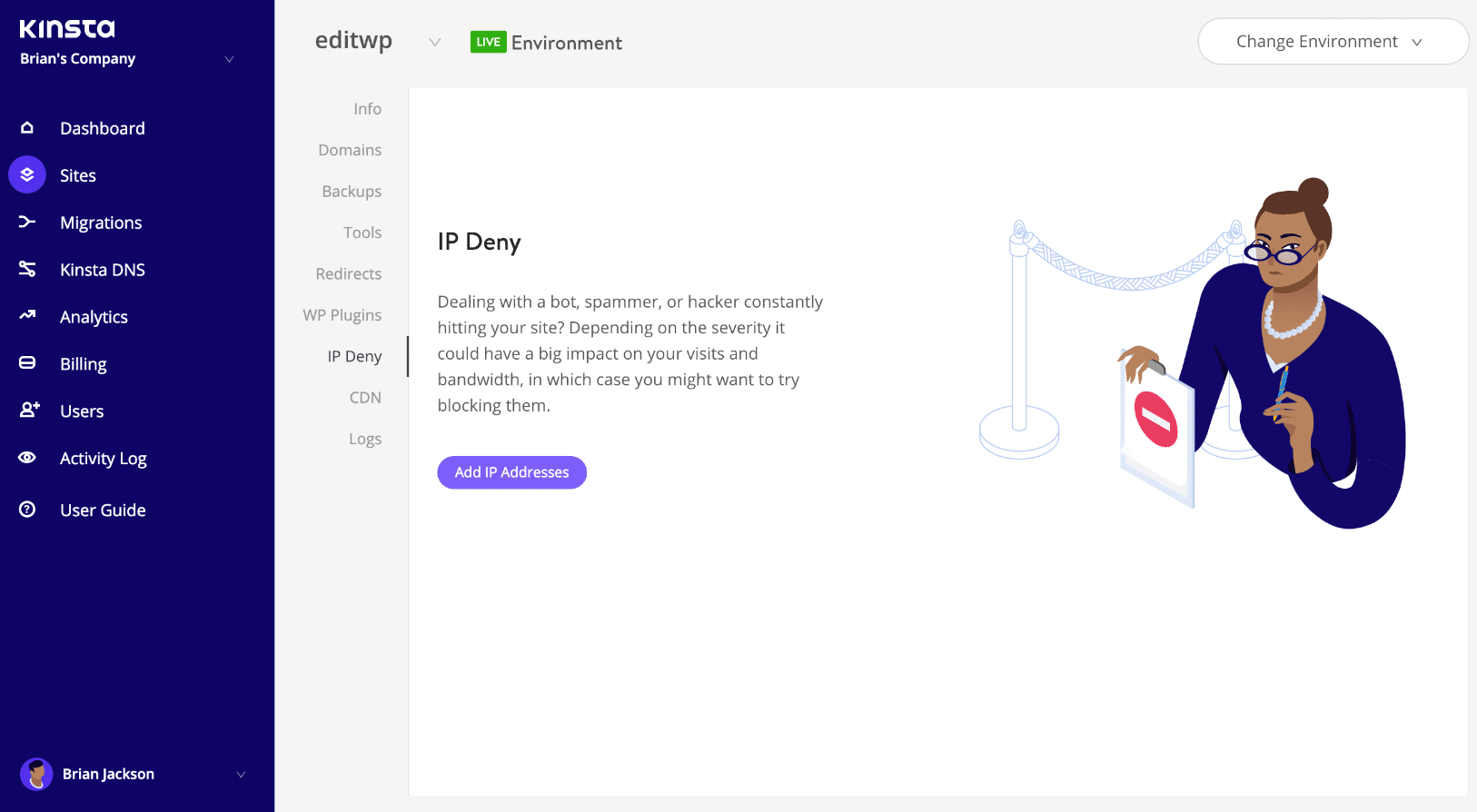Open the Change Environment dropdown
This screenshot has height=812, width=1477.
pos(1333,42)
